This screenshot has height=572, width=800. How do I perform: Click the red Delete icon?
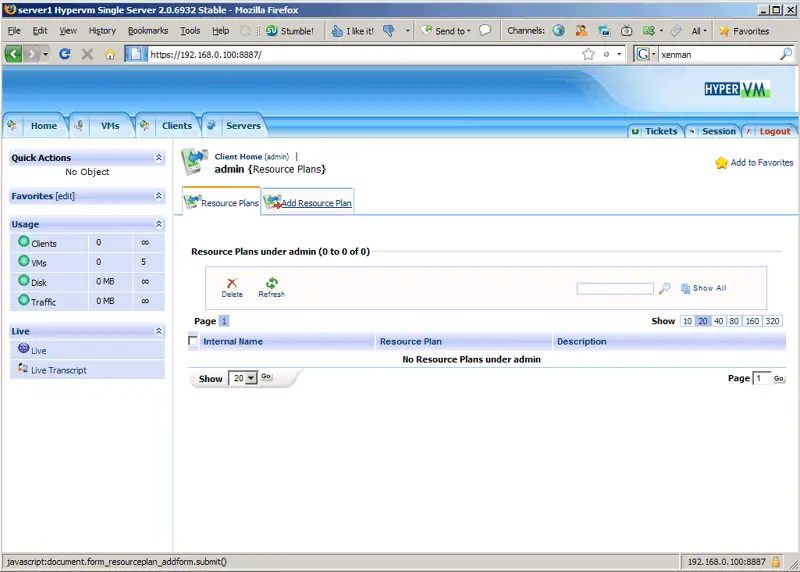232,284
